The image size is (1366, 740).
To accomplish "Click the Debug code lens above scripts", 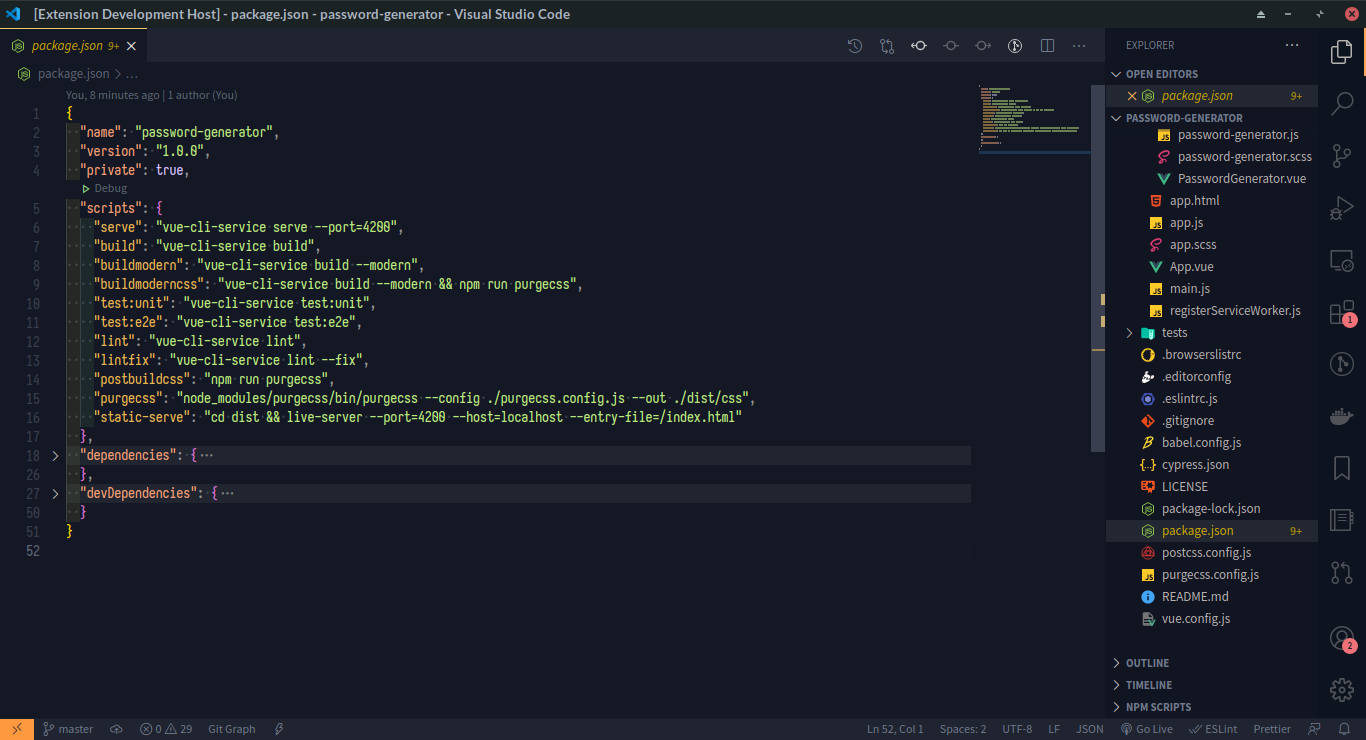I will point(105,188).
